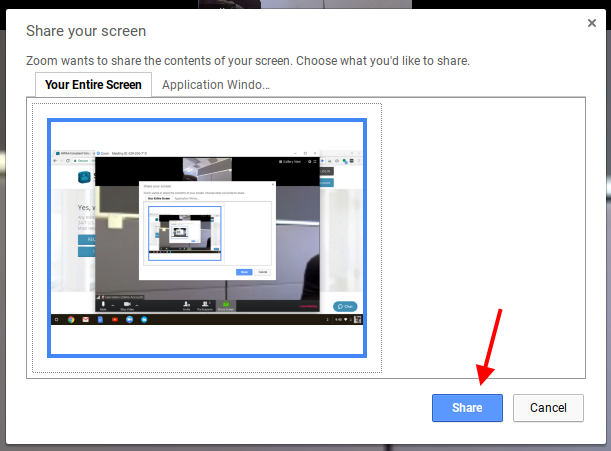Click the Gmail icon in the preview's shelf
The image size is (611, 451).
click(86, 319)
